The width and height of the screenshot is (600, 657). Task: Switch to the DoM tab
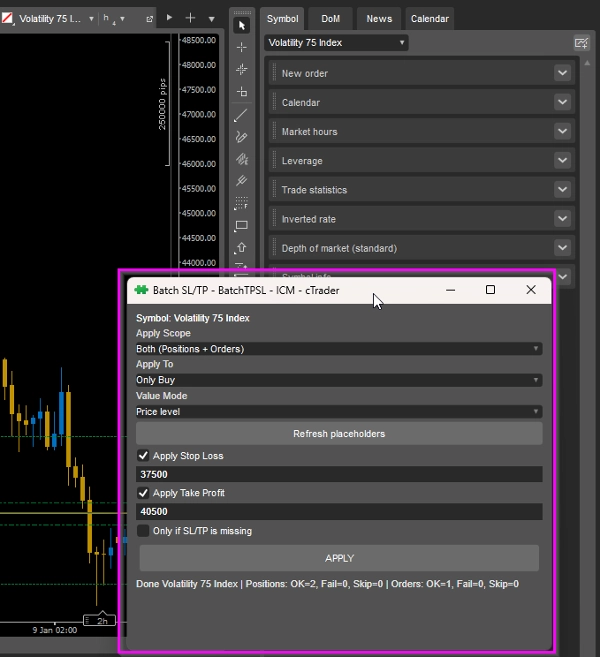(330, 18)
